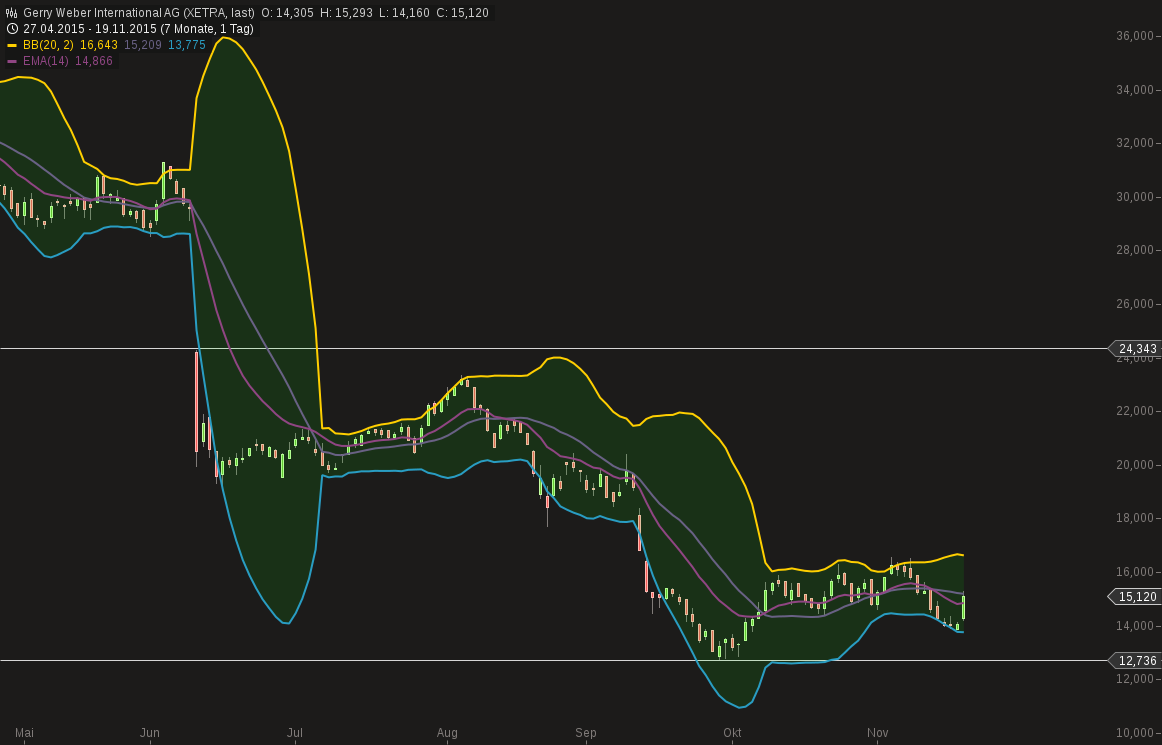Select the yellow BB indicator dash icon
1162x745 pixels.
click(12, 44)
